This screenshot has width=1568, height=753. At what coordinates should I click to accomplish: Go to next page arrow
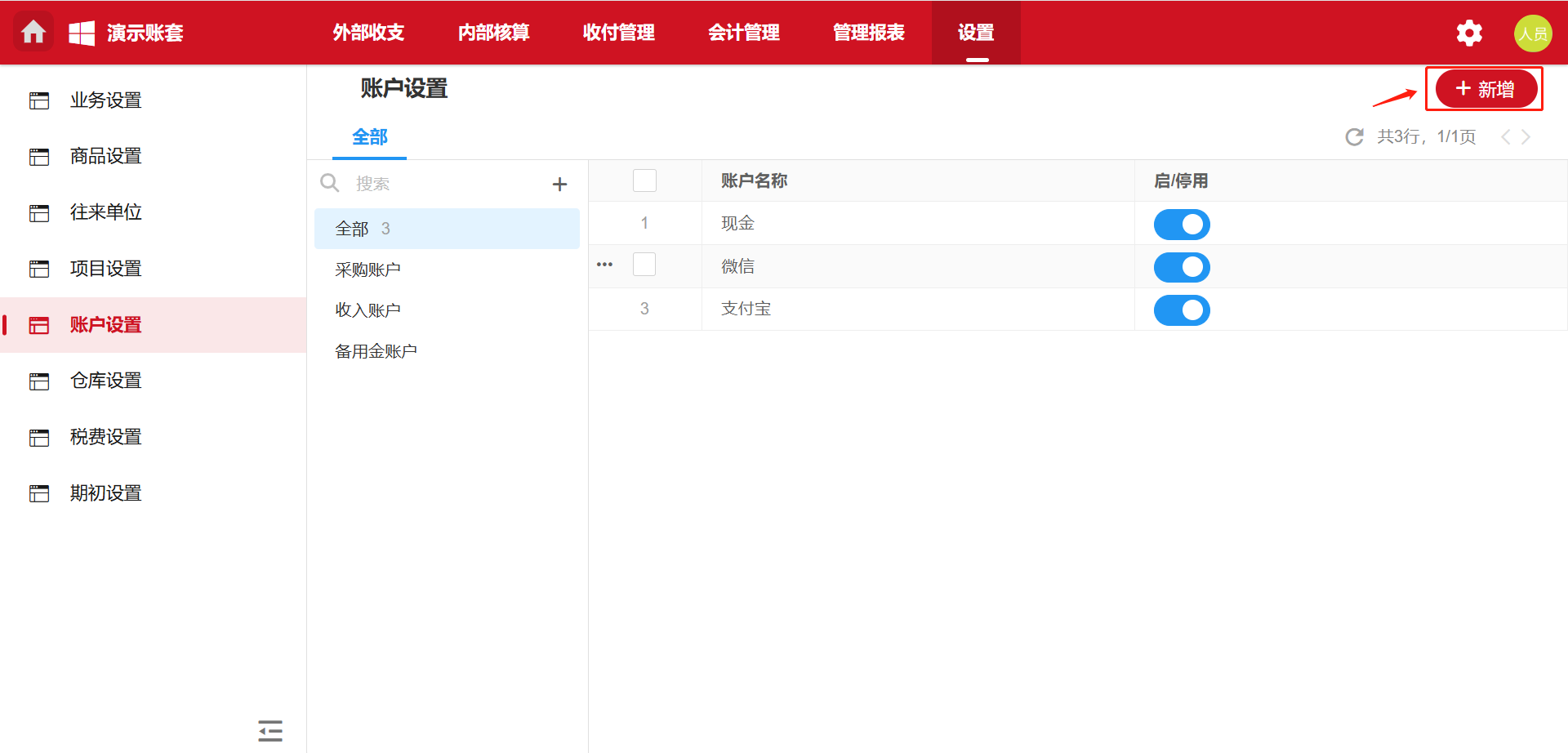pos(1526,137)
